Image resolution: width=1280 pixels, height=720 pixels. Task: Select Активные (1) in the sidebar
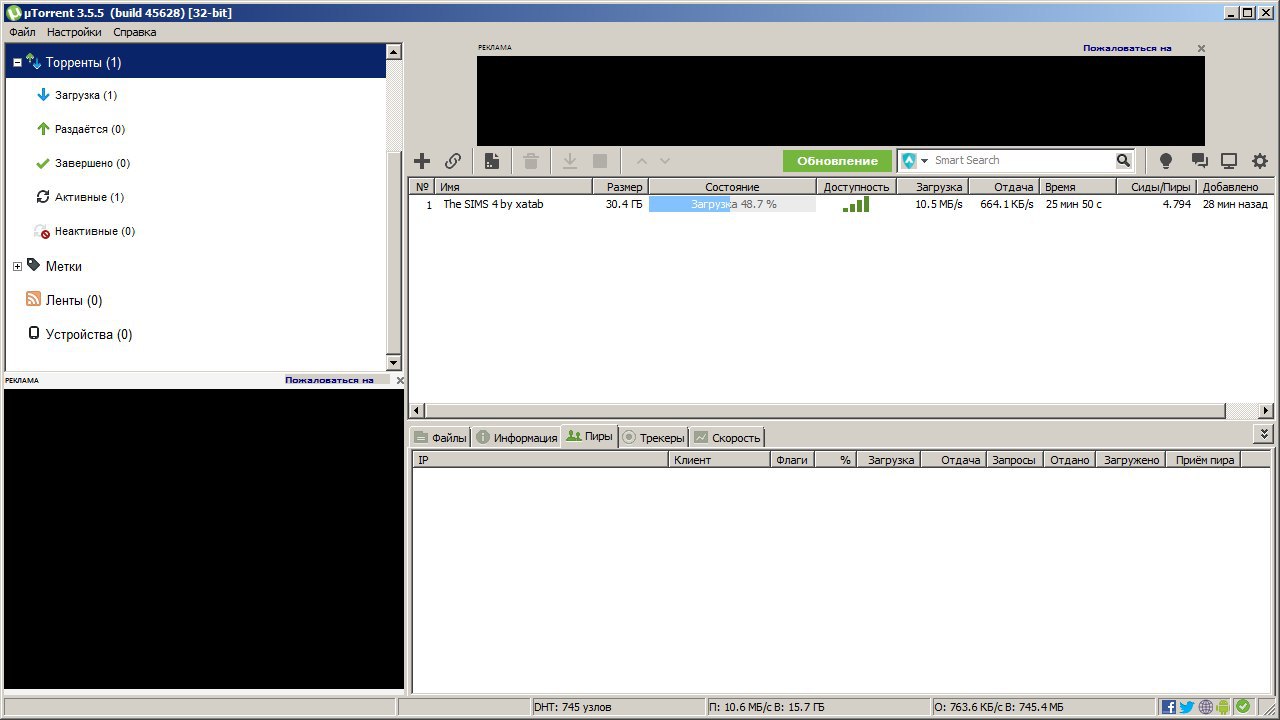89,198
